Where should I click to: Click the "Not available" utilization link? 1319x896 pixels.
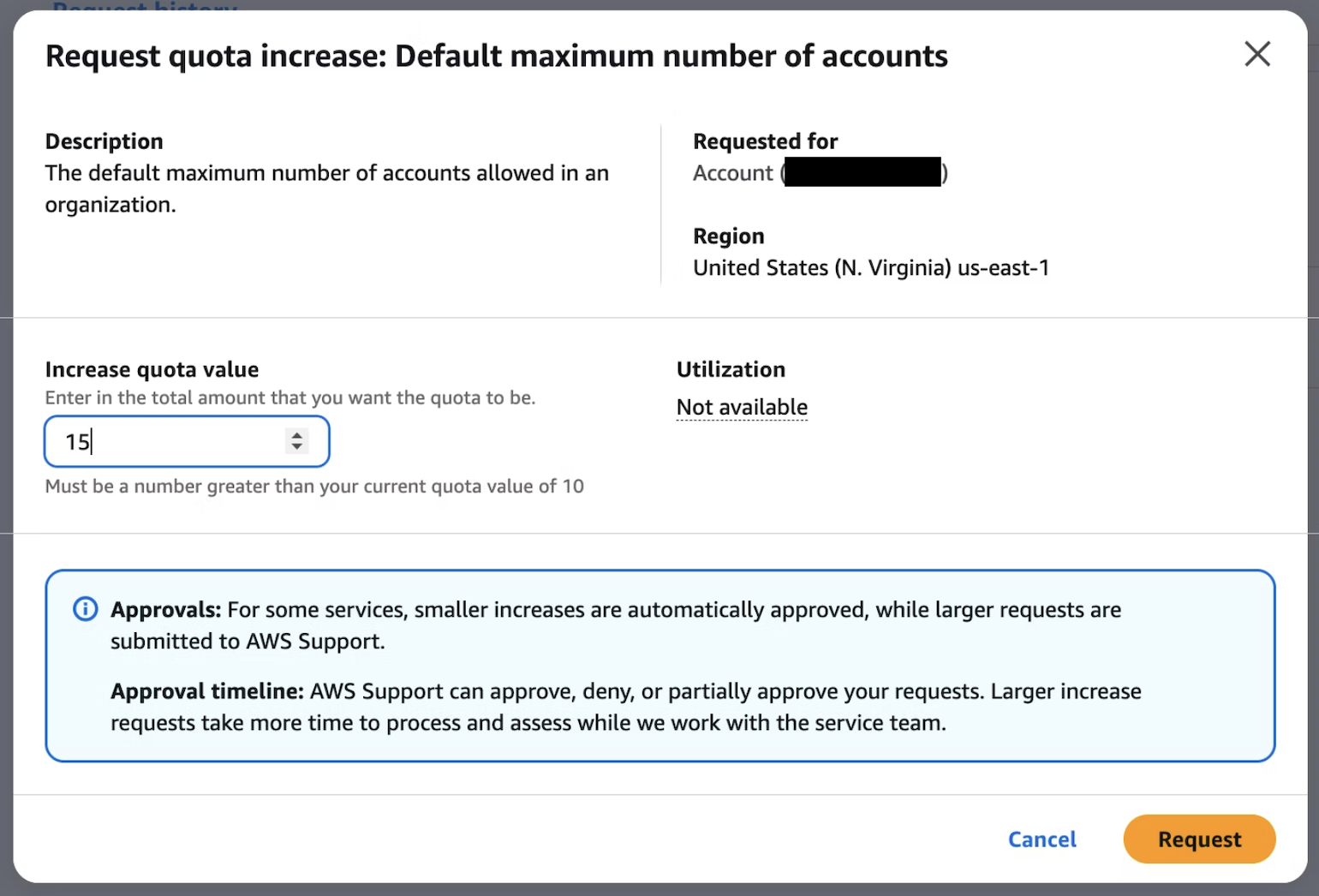(x=742, y=407)
